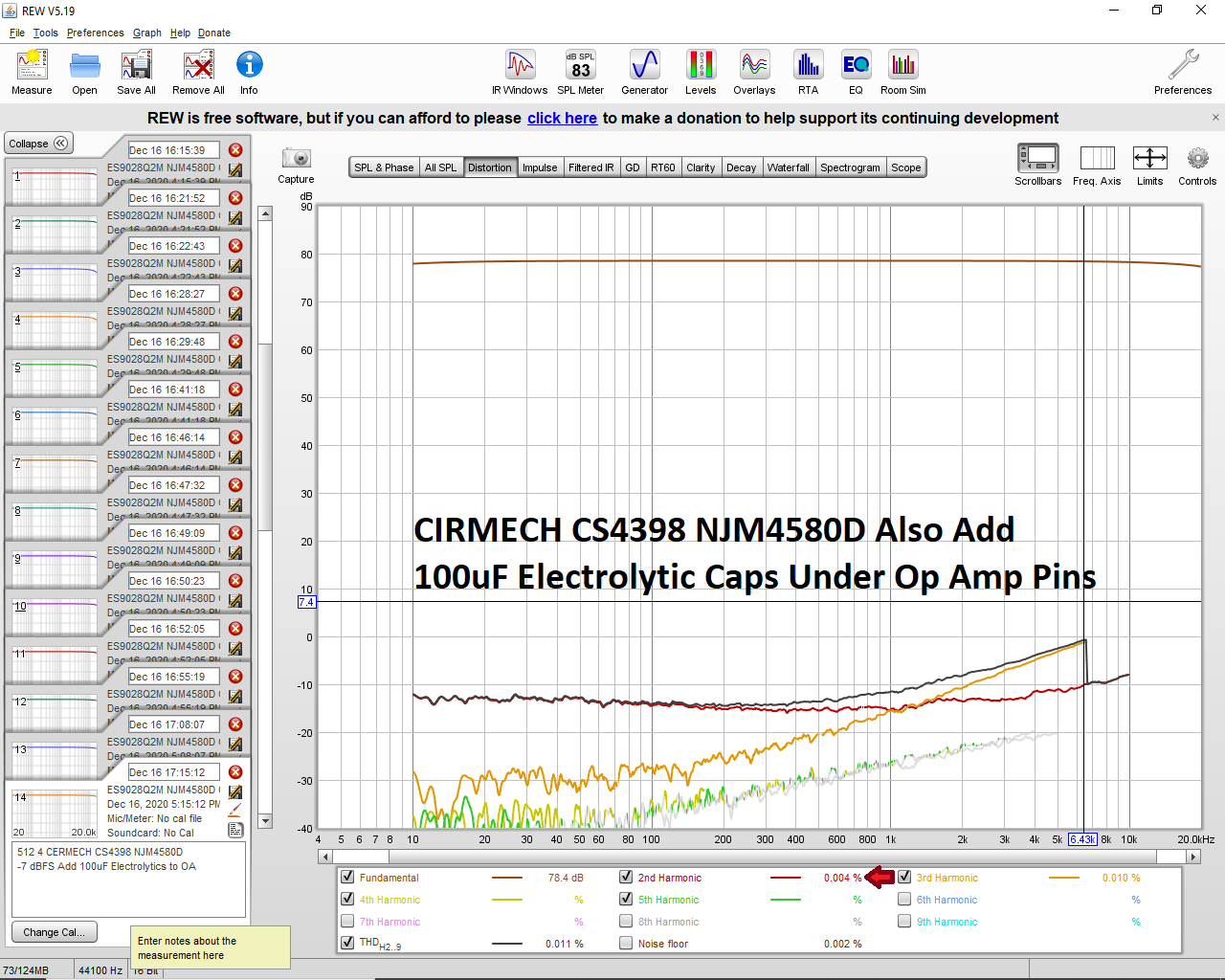The width and height of the screenshot is (1225, 980).
Task: Switch to SPL & Phase tab
Action: [x=384, y=167]
